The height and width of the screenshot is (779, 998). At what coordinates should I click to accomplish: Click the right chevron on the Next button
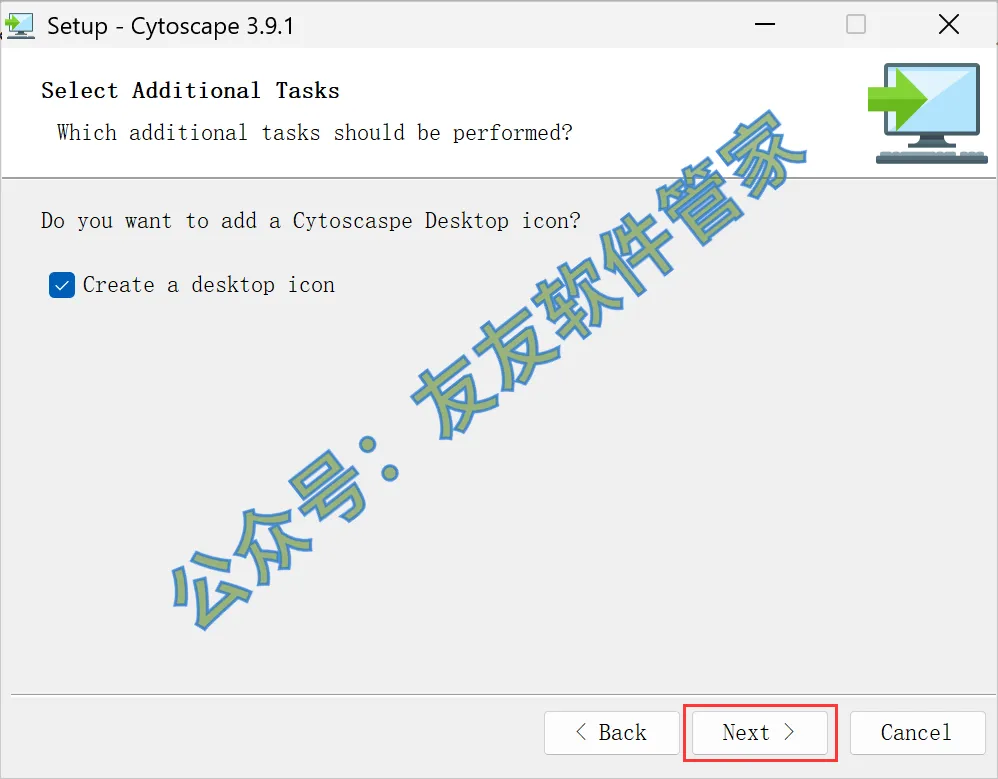tap(789, 732)
